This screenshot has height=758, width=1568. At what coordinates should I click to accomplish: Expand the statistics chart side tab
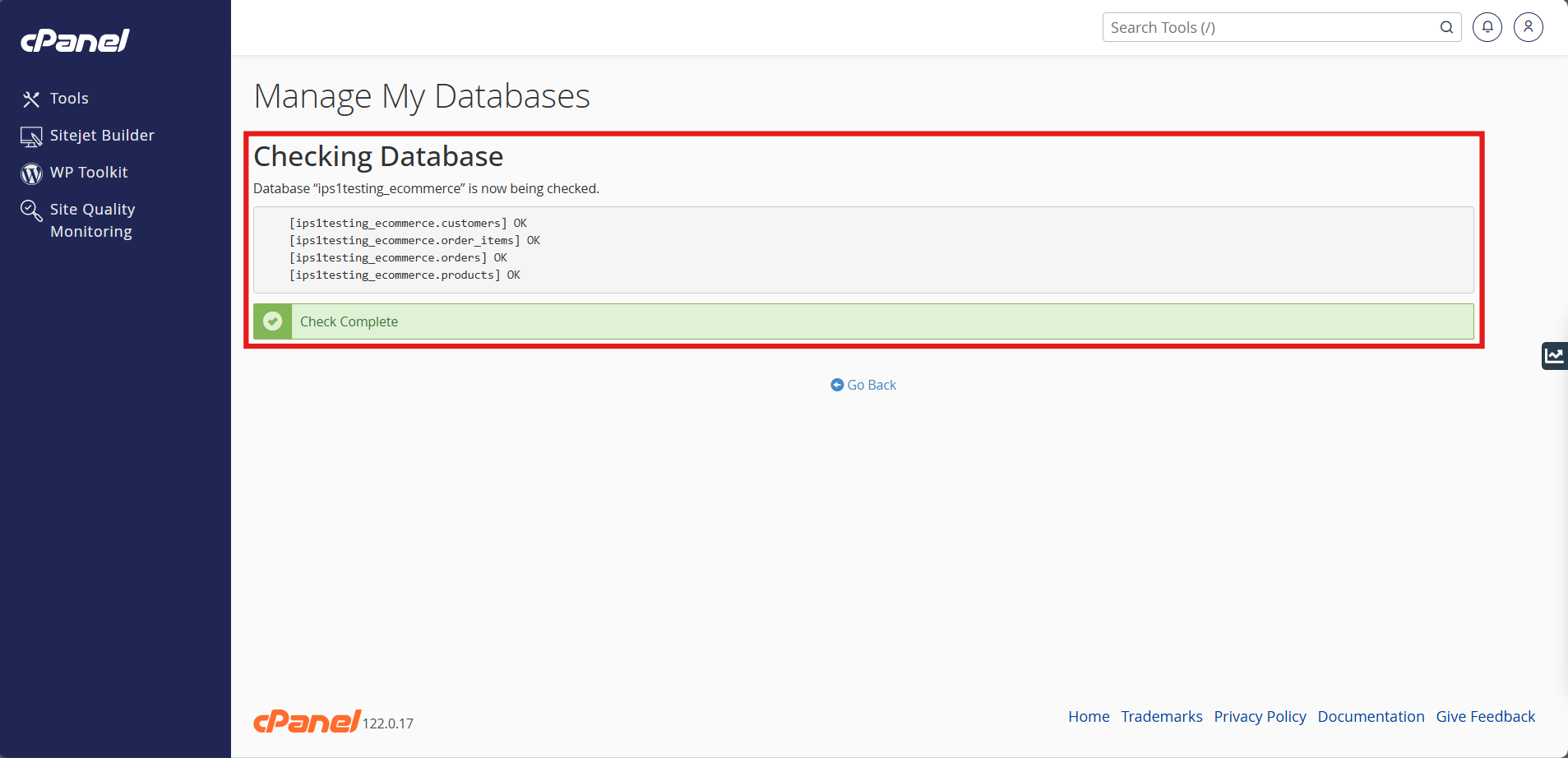pyautogui.click(x=1554, y=356)
